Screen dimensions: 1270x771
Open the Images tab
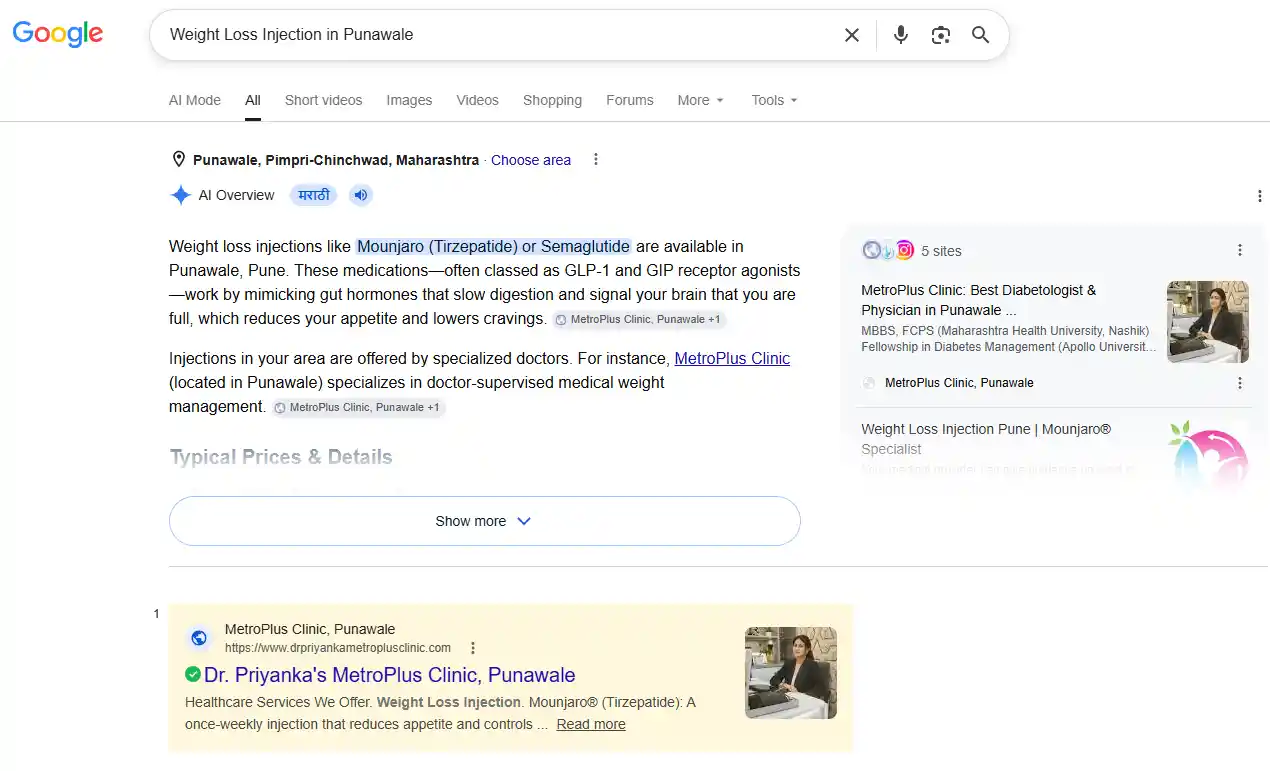coord(409,100)
